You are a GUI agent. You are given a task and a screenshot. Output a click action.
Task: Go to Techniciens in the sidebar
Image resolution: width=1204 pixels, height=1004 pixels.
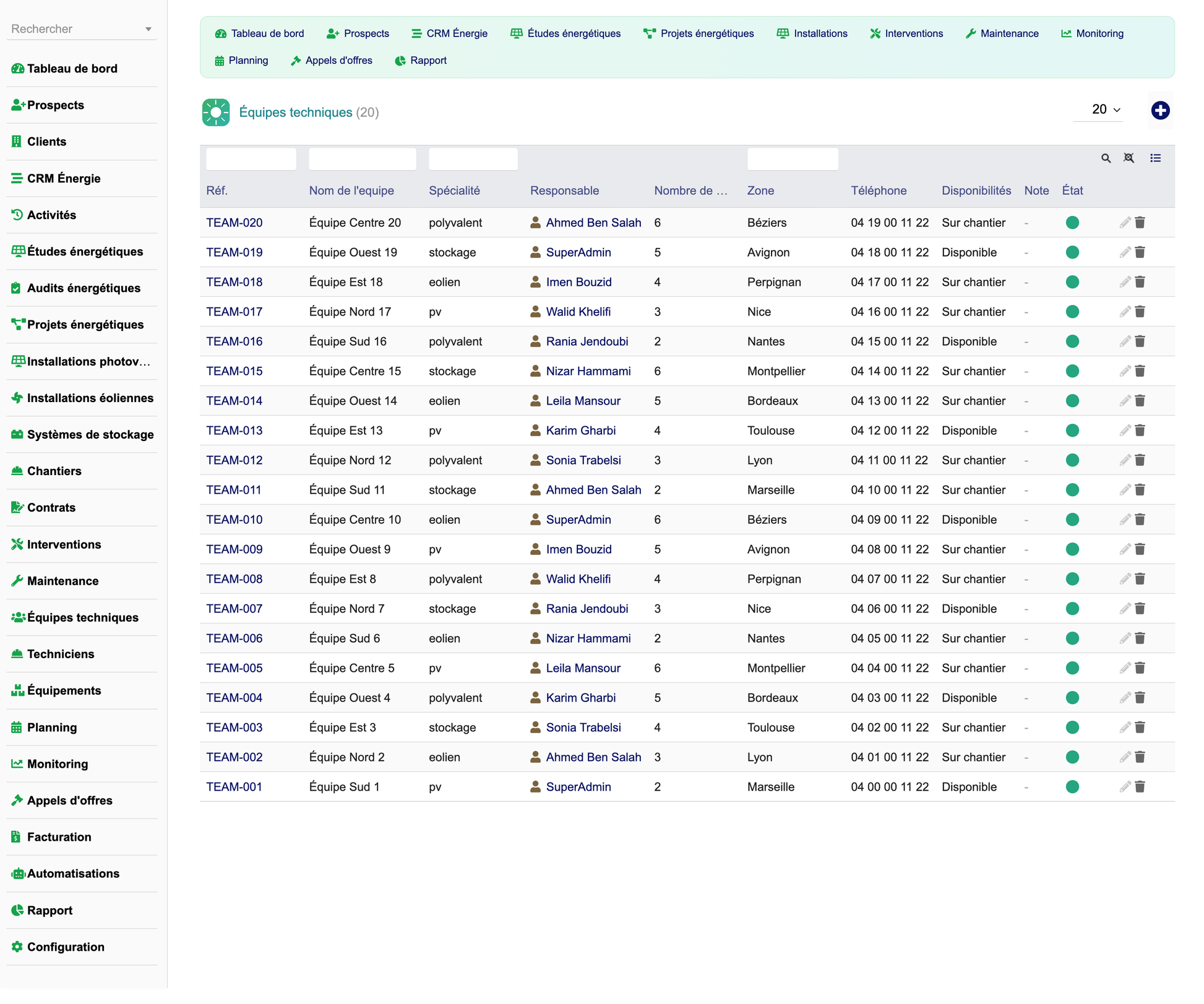[x=61, y=654]
